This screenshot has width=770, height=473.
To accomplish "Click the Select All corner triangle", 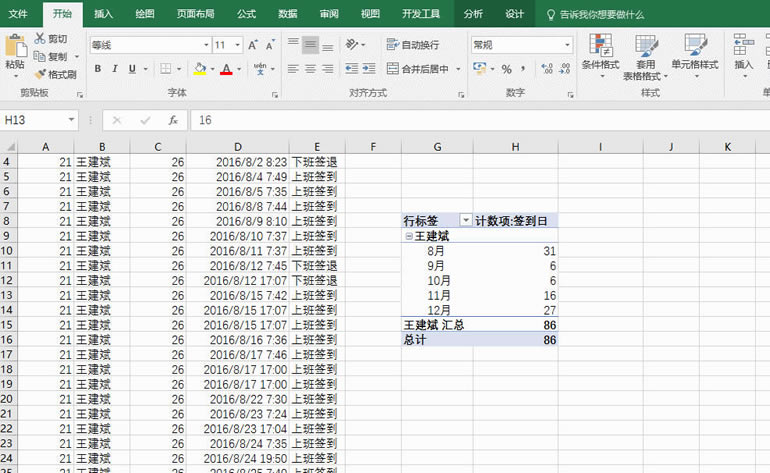I will point(9,146).
